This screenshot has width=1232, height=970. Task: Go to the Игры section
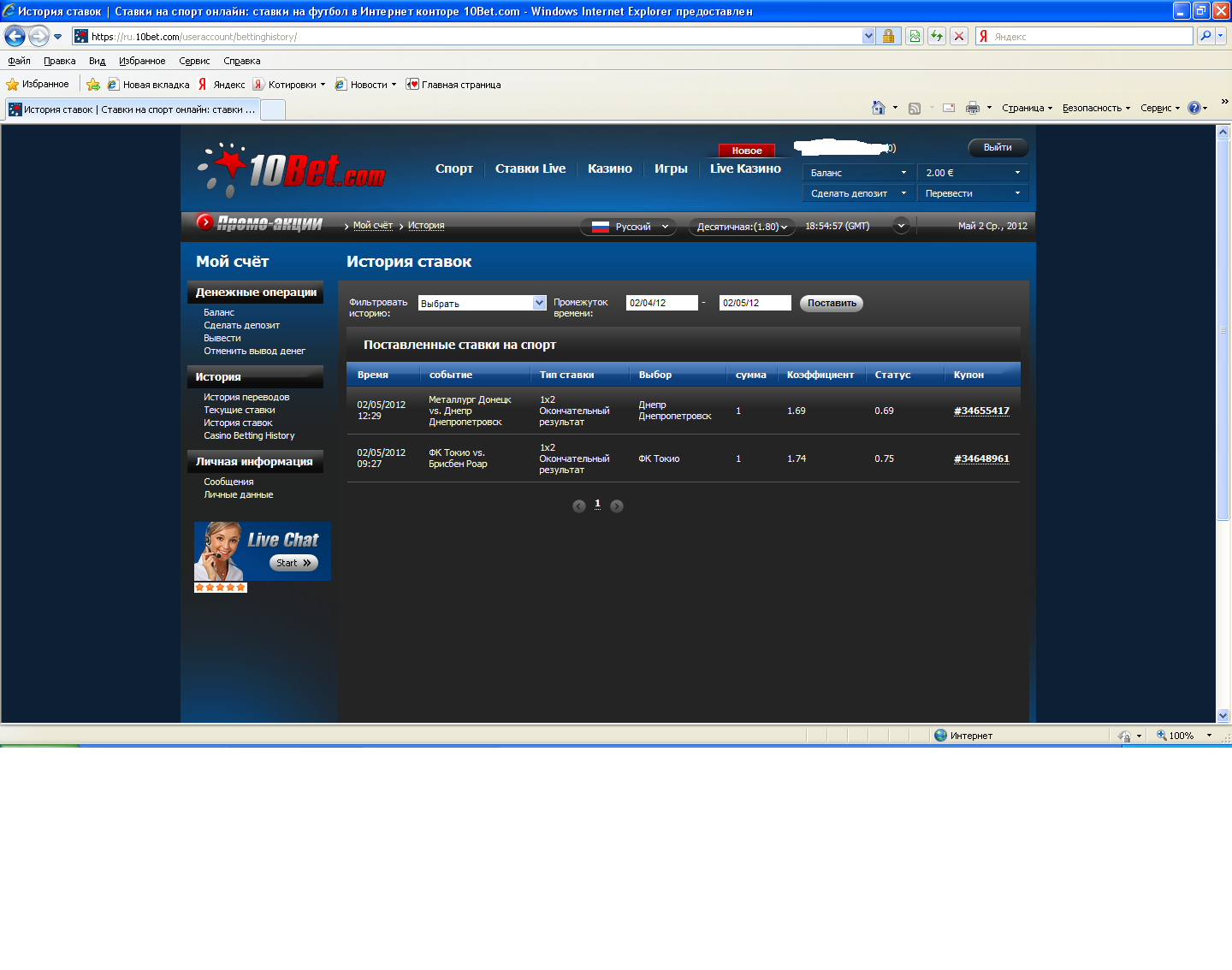[x=671, y=169]
